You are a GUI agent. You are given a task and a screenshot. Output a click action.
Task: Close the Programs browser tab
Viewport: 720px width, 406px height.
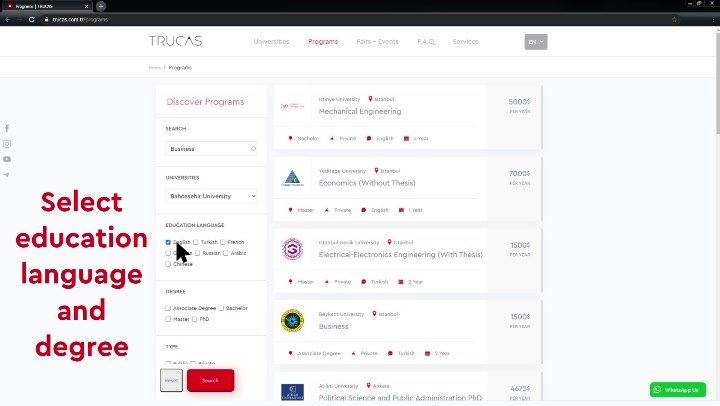[x=86, y=6]
